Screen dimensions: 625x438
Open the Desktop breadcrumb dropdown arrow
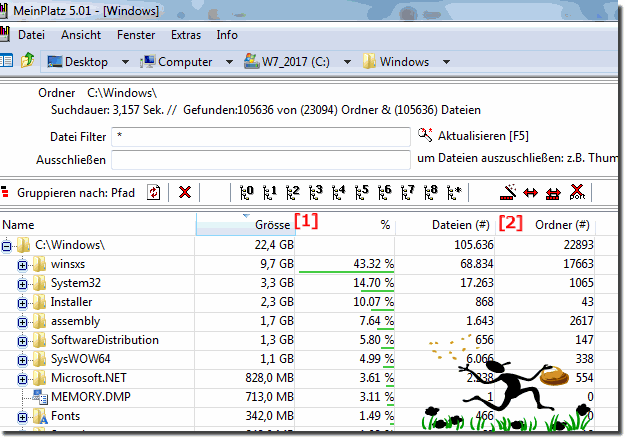pyautogui.click(x=125, y=62)
